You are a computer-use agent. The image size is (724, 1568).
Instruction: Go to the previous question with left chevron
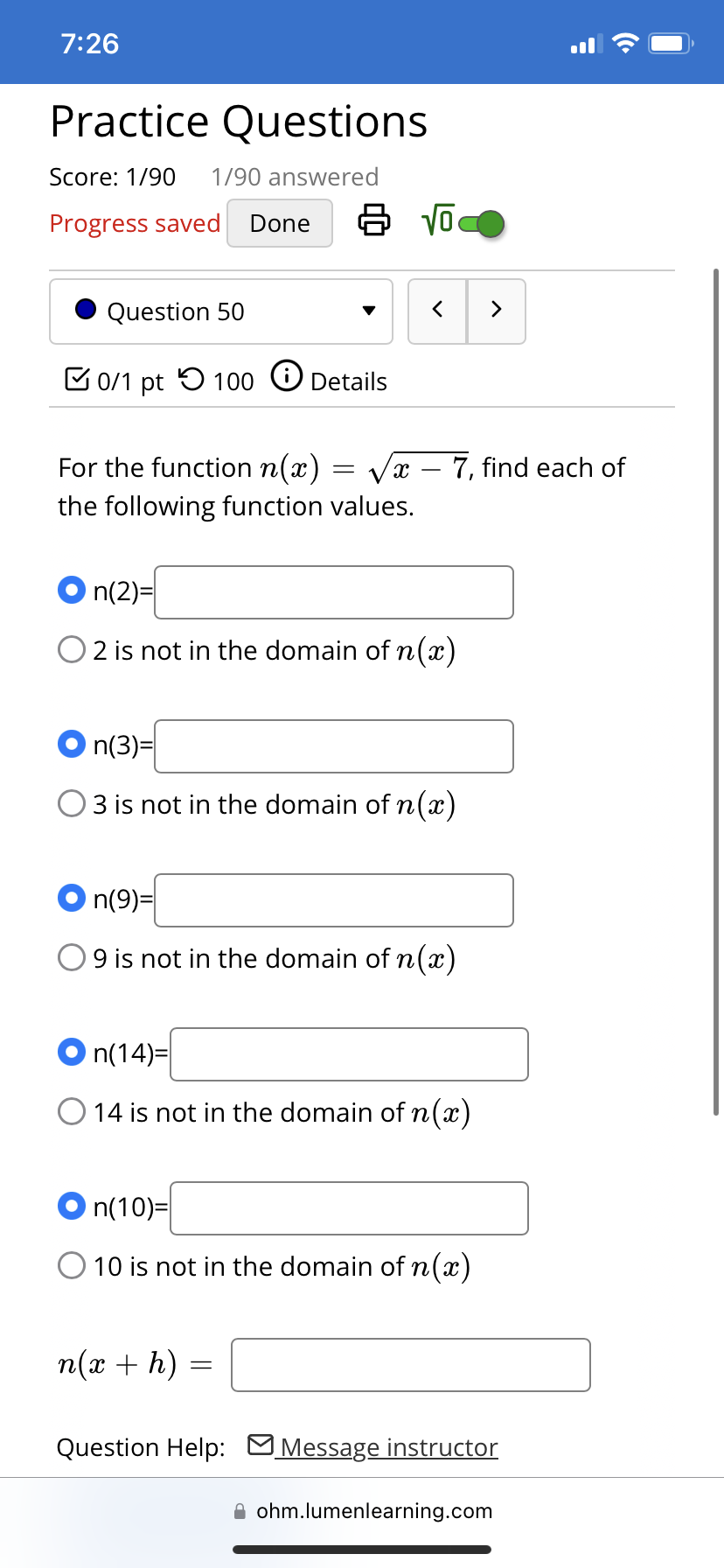point(437,311)
